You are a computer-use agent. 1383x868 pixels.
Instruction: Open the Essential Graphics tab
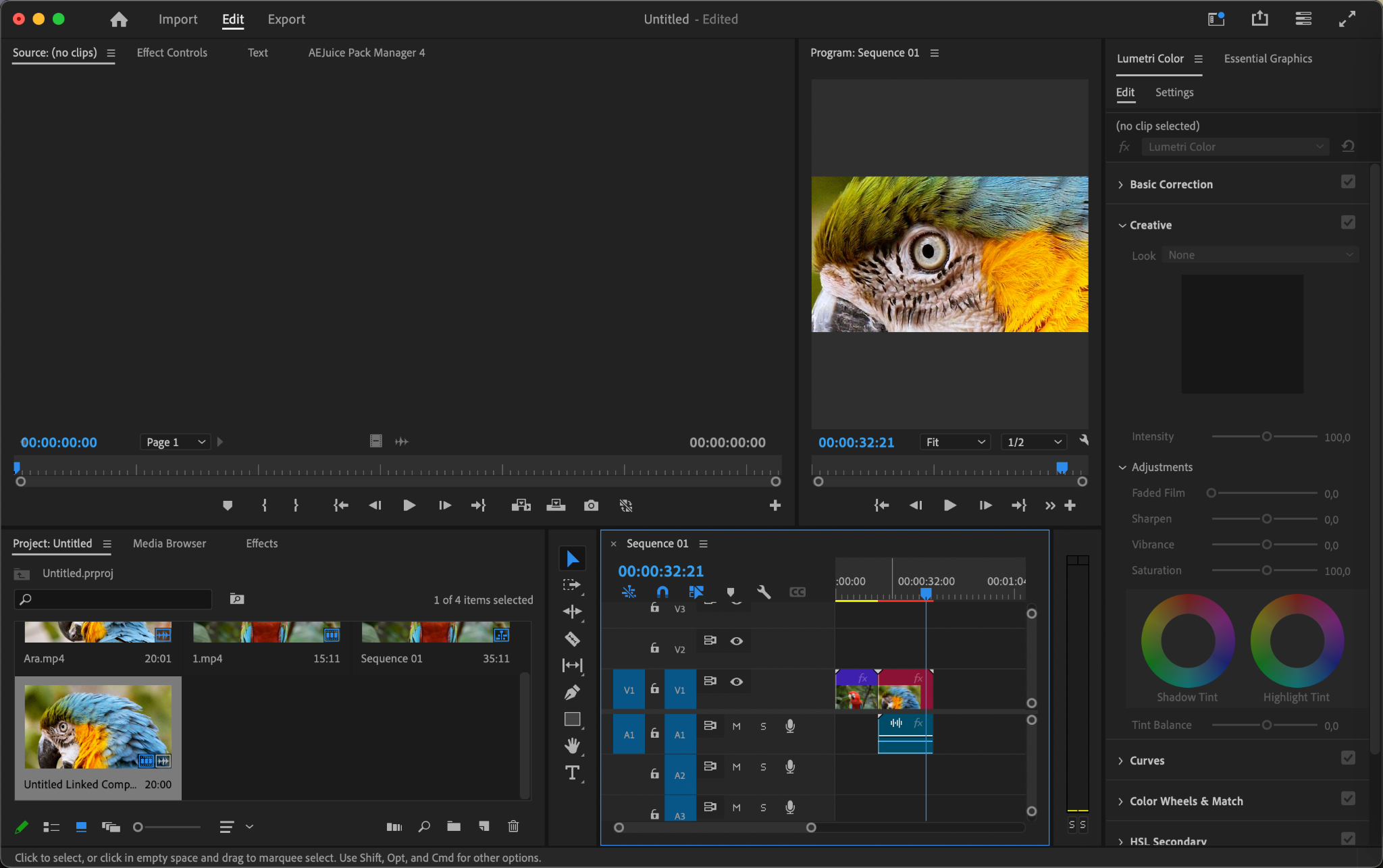click(x=1268, y=59)
